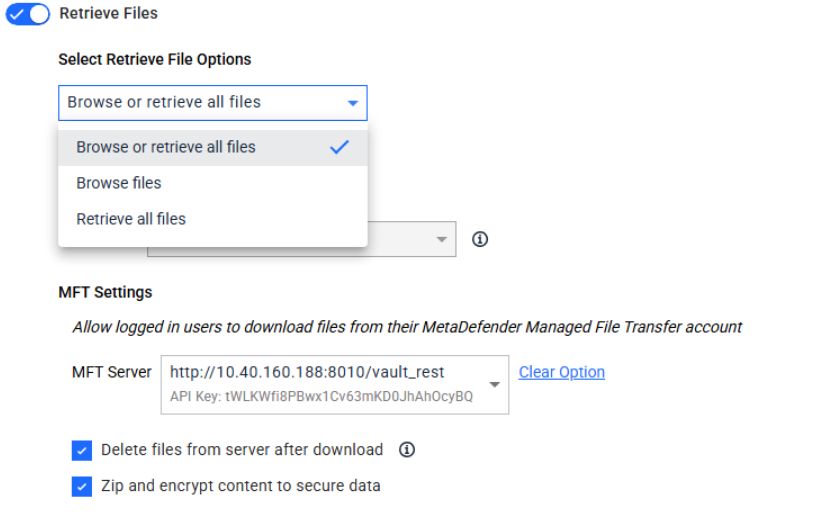Click the info icon beside the hidden dropdown
The height and width of the screenshot is (512, 820).
click(x=480, y=239)
